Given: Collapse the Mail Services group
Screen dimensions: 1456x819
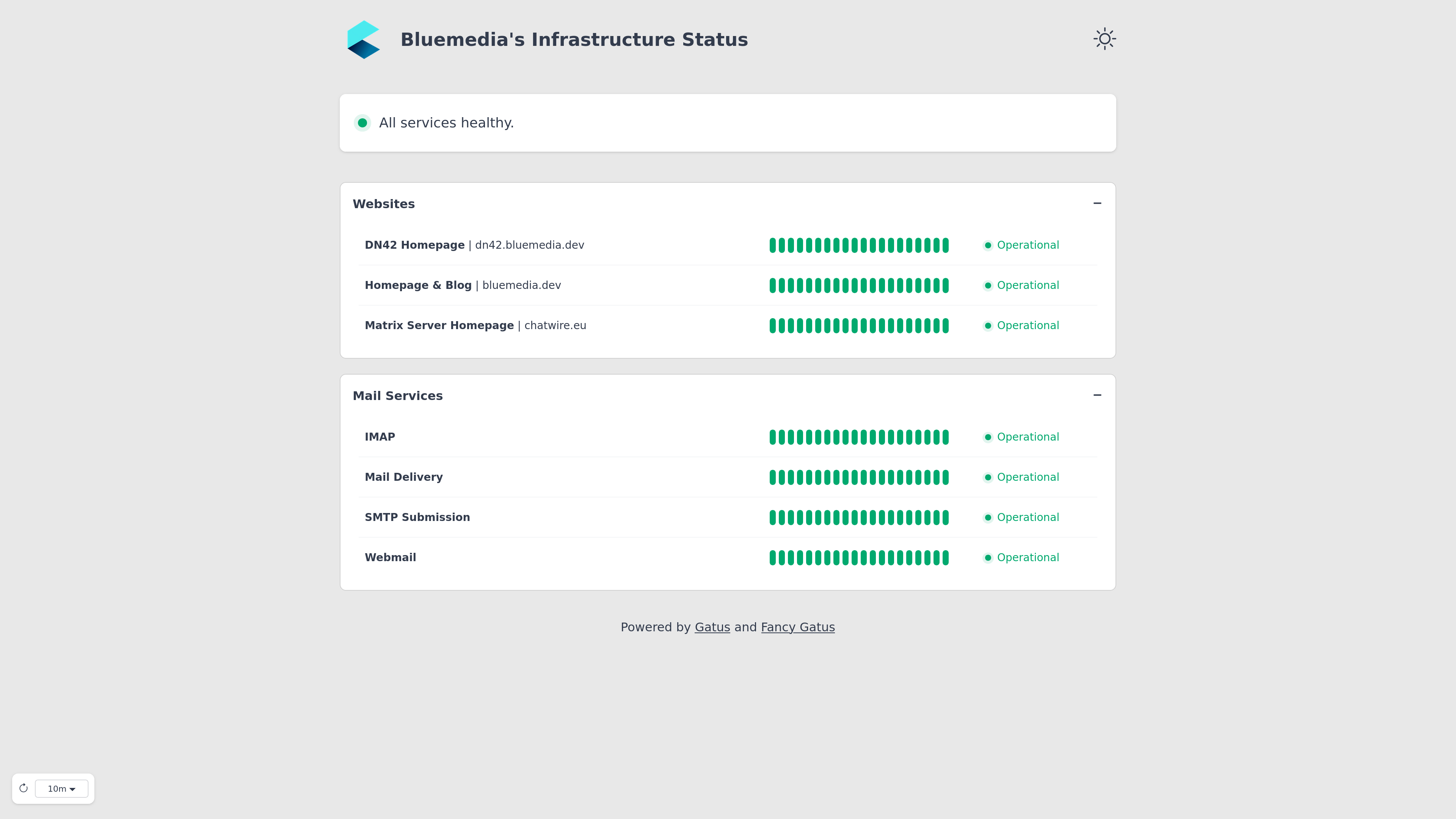Looking at the screenshot, I should 1097,395.
